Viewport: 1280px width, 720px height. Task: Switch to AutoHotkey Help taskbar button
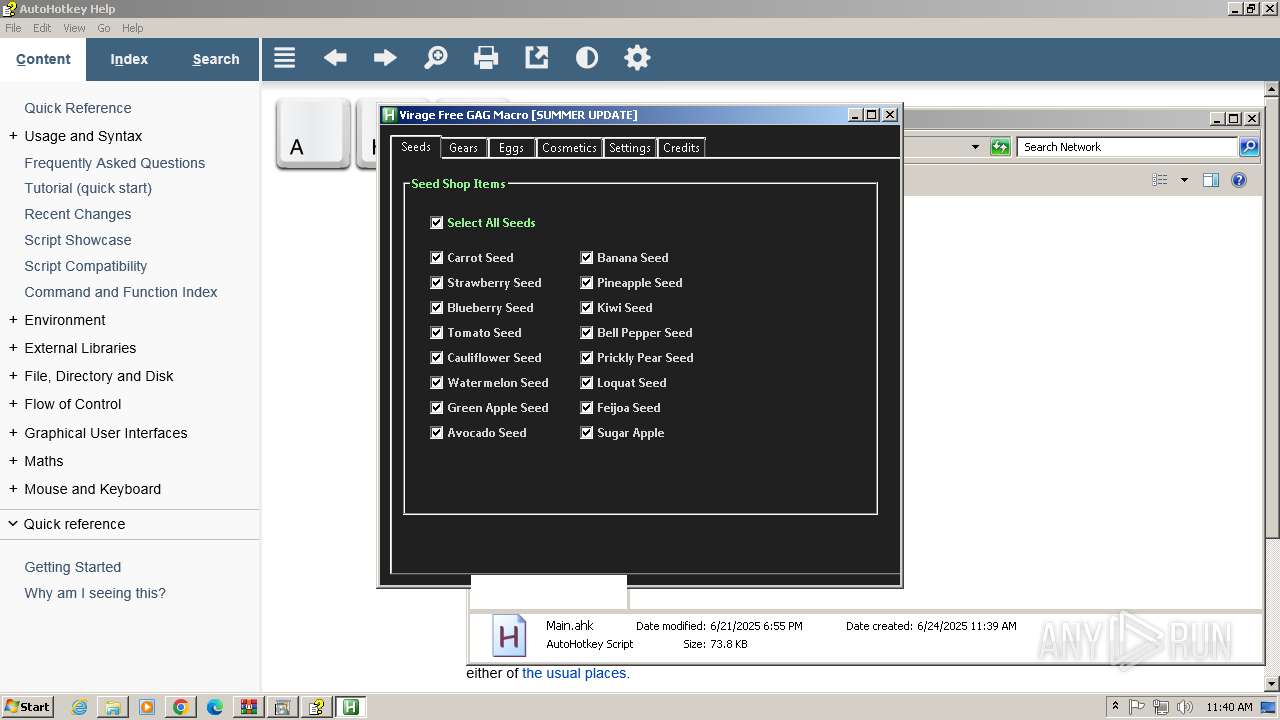point(316,707)
